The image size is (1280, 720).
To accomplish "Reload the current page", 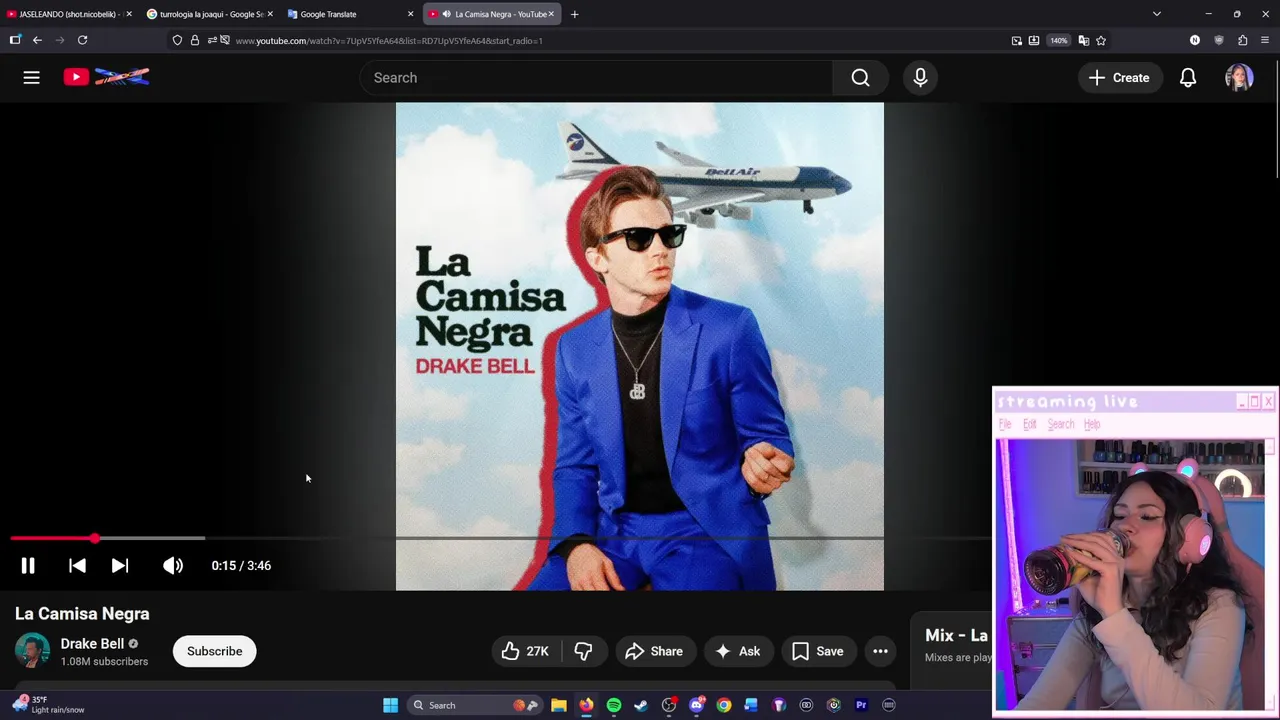I will click(82, 40).
